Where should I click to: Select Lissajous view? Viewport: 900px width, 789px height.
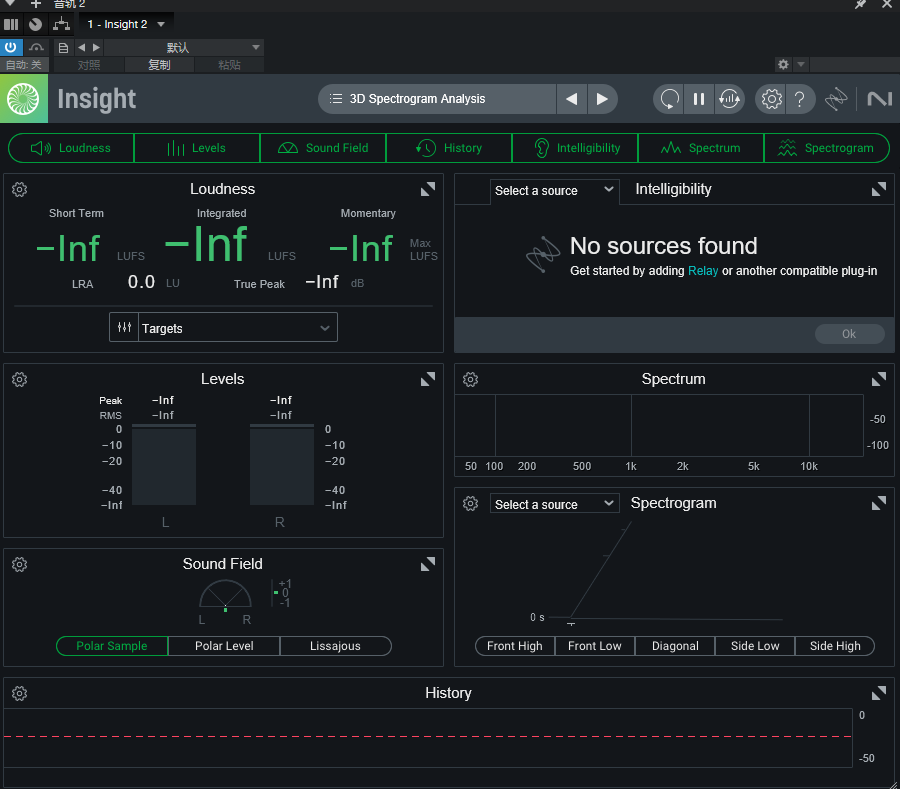tap(336, 646)
